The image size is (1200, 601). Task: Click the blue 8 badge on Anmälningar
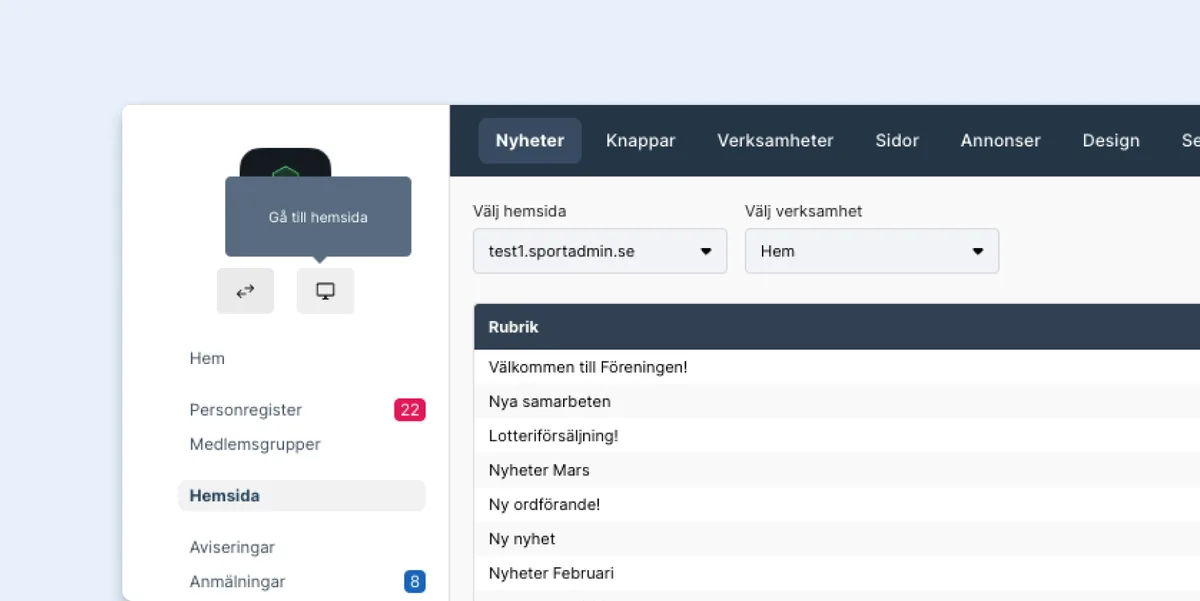coord(415,581)
